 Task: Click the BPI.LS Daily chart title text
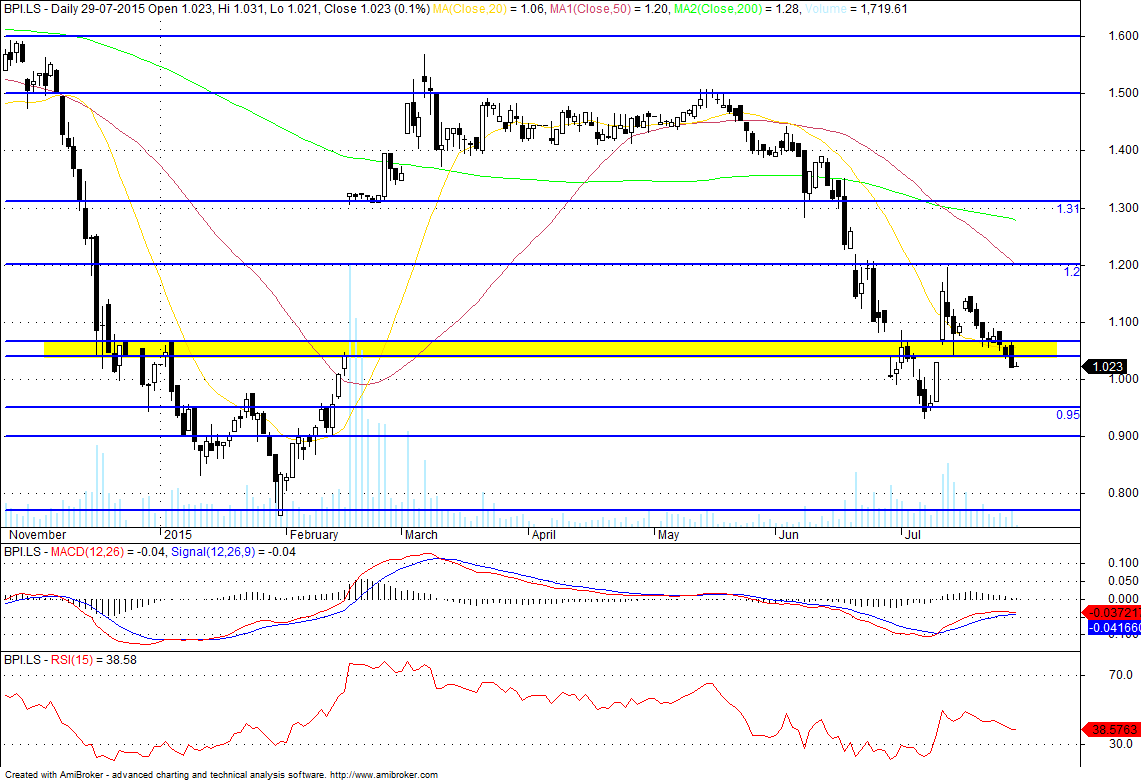click(x=217, y=9)
